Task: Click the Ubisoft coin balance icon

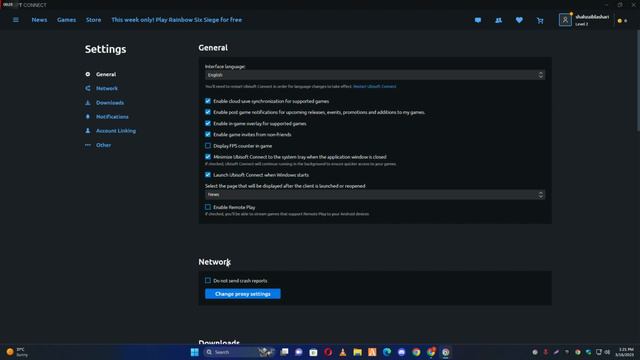Action: 620,20
